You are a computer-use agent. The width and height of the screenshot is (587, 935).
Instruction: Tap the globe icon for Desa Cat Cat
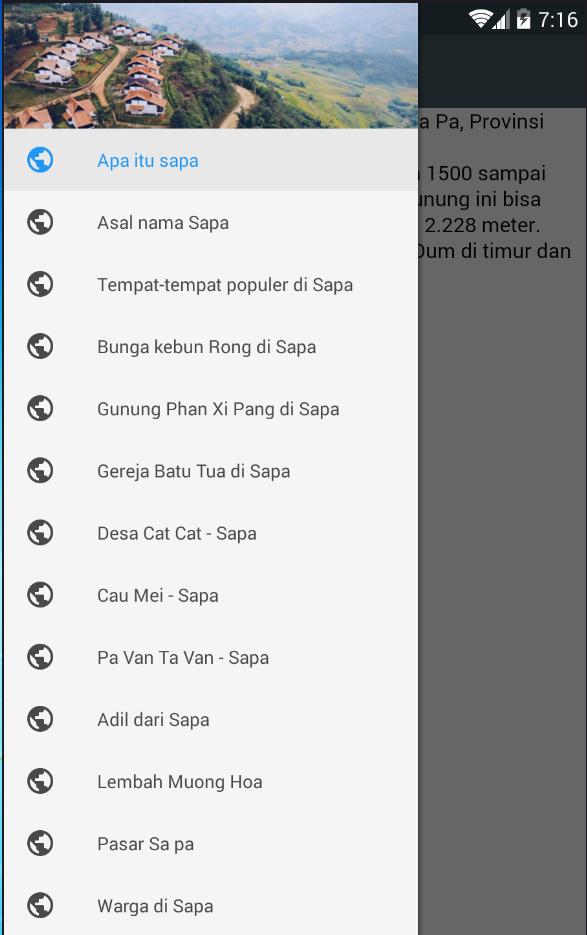tap(40, 532)
